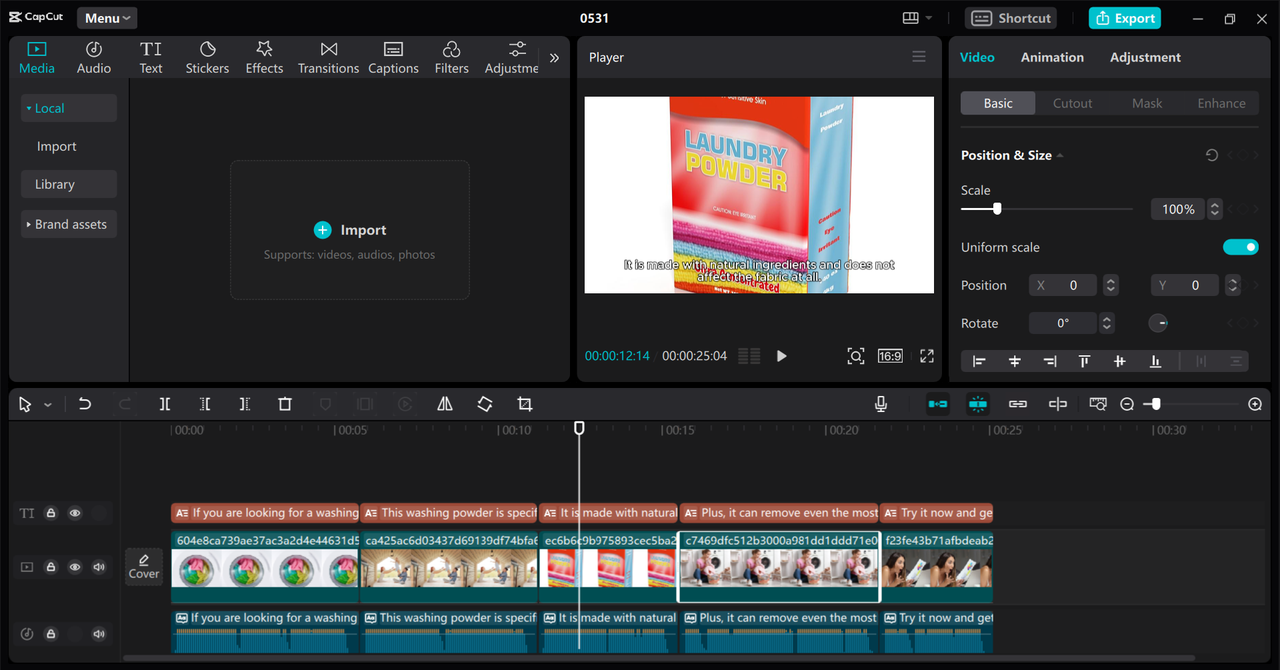Viewport: 1280px width, 670px height.
Task: Click the Scale percentage stepper arrows
Action: [1215, 209]
